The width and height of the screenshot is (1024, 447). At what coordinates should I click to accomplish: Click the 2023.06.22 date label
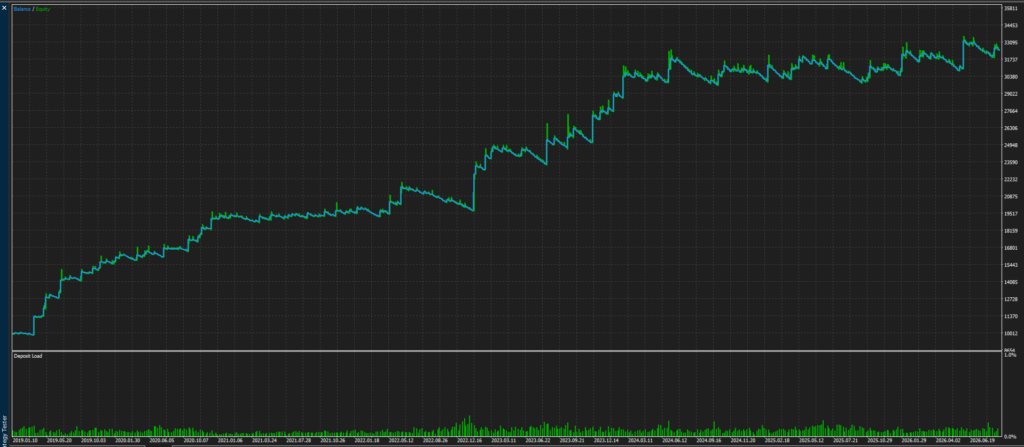(538, 440)
